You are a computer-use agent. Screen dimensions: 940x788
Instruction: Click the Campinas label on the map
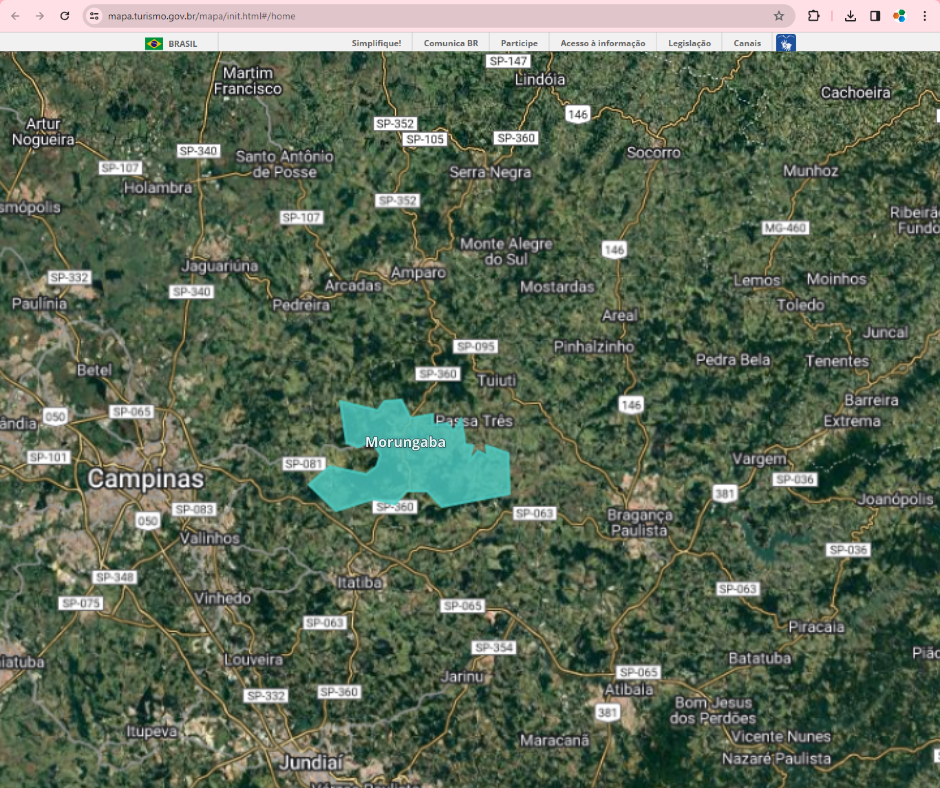click(145, 479)
